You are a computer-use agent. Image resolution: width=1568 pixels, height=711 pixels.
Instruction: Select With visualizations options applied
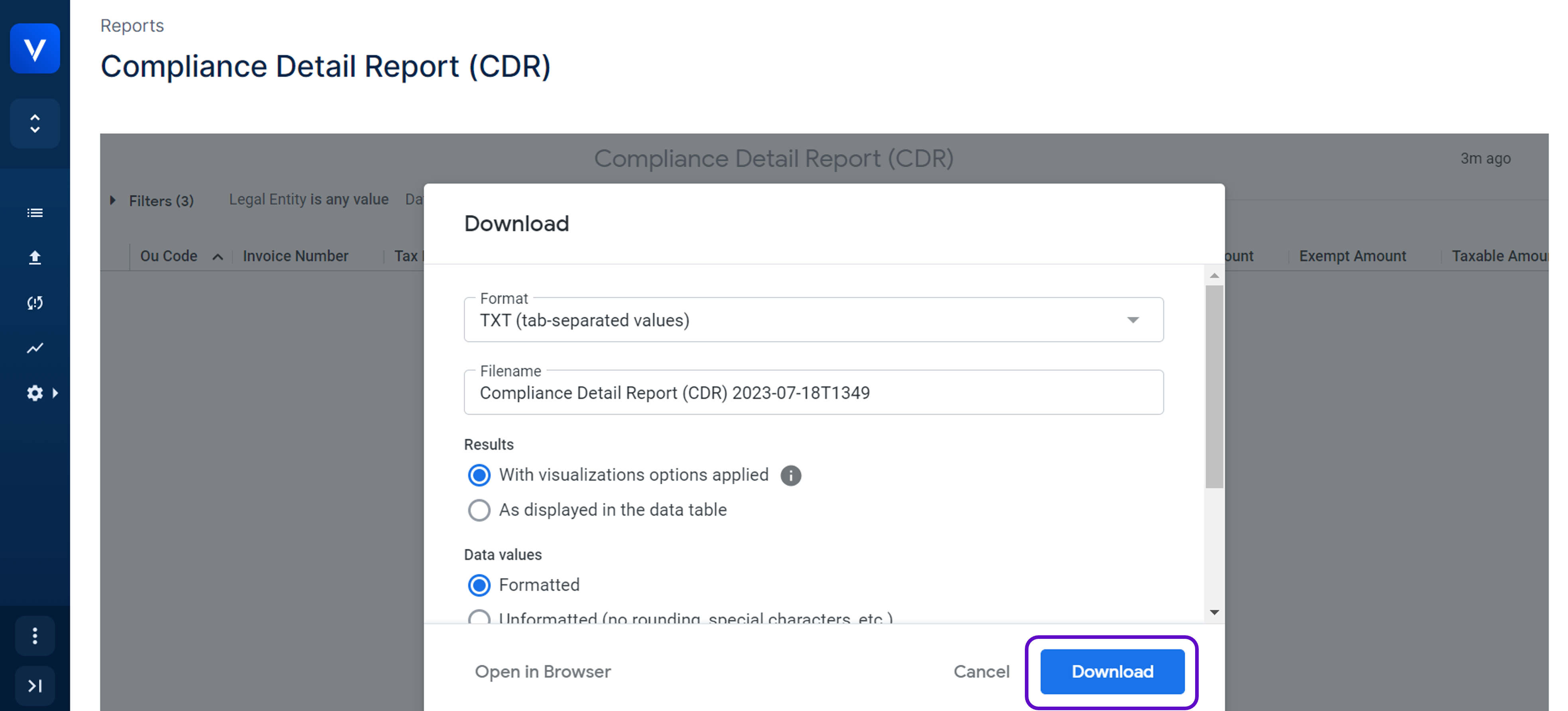479,475
